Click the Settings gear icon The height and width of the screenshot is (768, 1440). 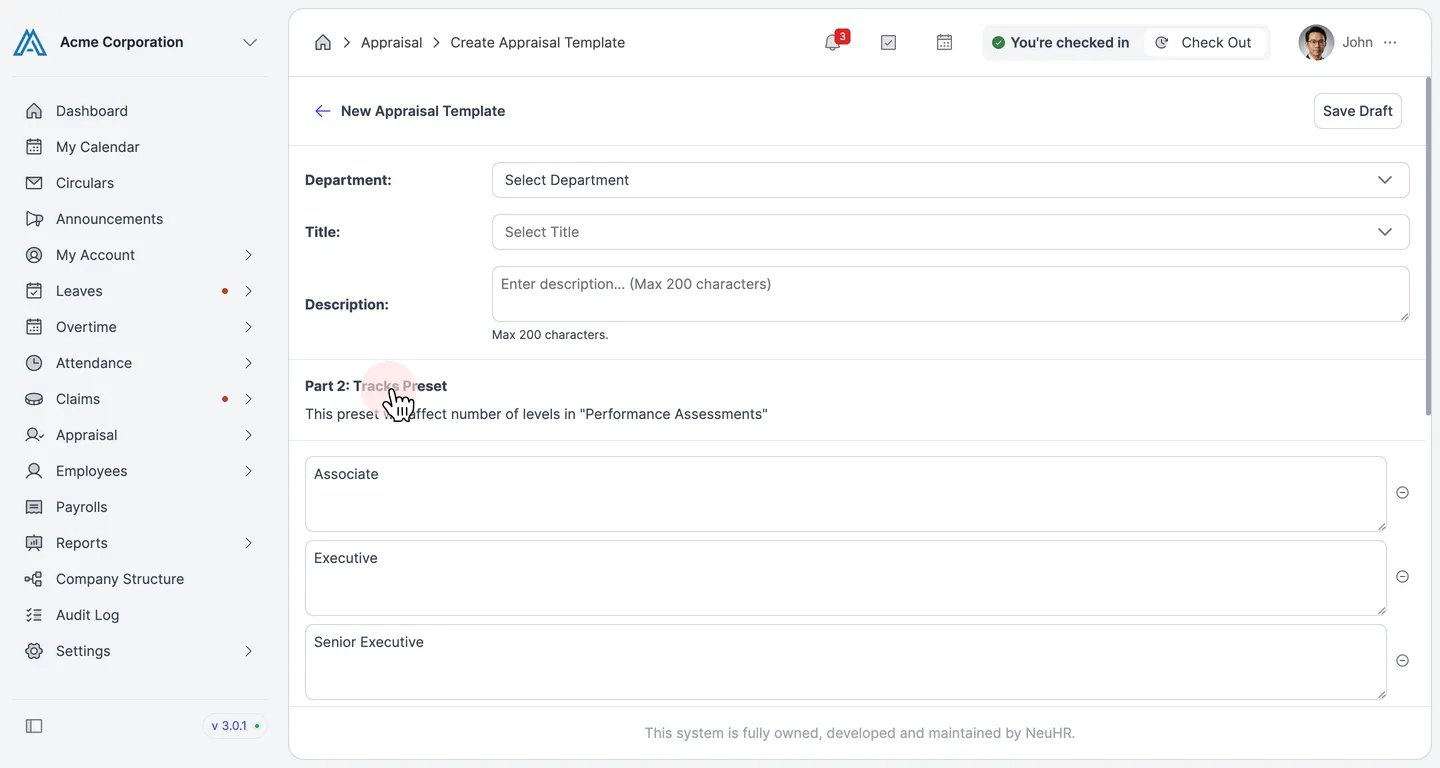[x=34, y=651]
